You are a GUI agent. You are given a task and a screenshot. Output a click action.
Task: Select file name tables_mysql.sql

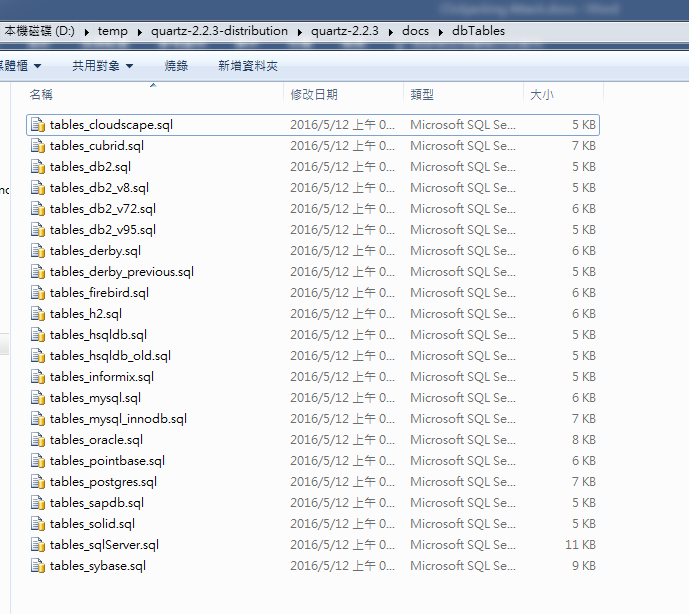point(95,398)
